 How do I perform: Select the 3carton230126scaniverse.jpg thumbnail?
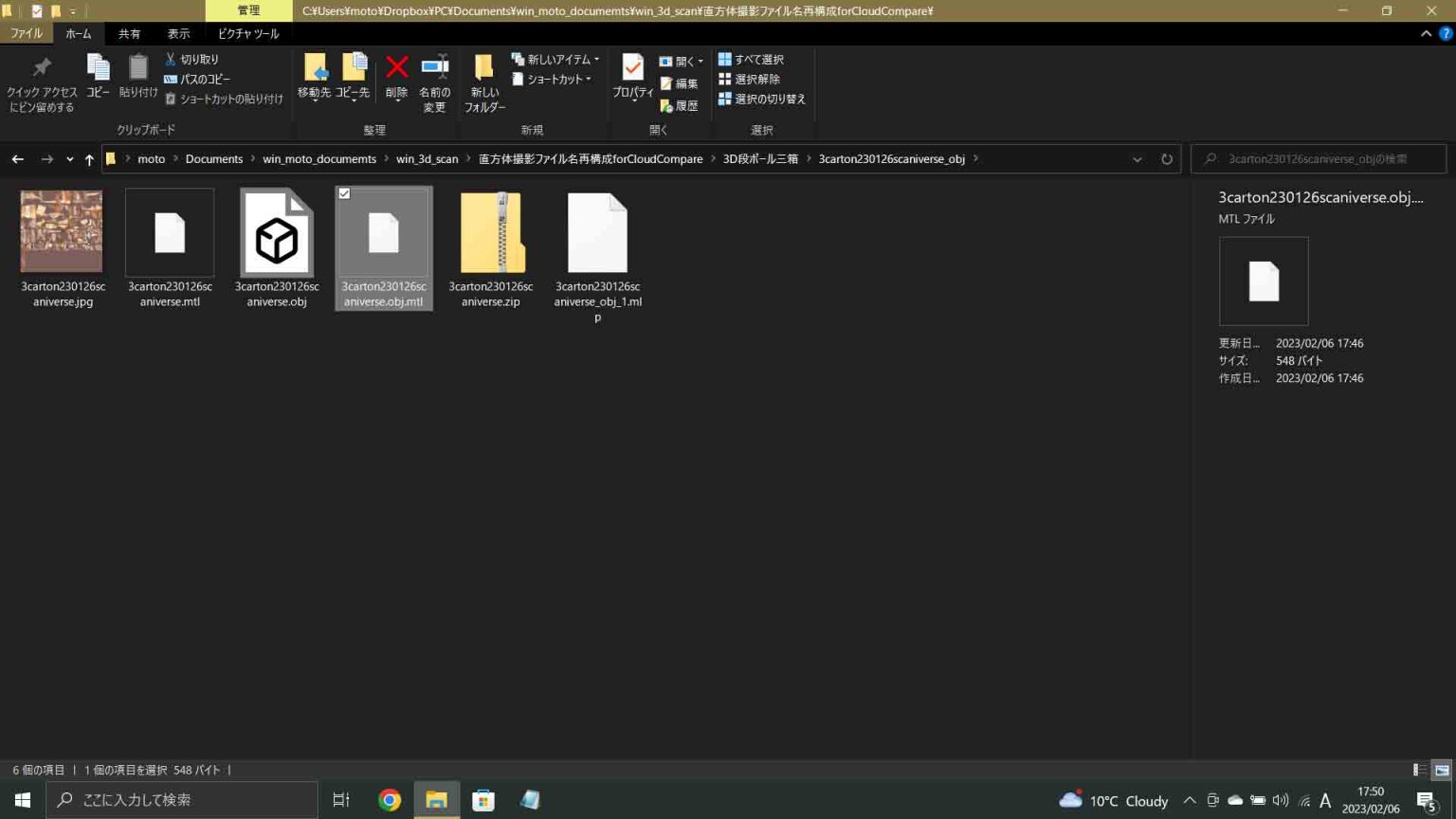[62, 231]
